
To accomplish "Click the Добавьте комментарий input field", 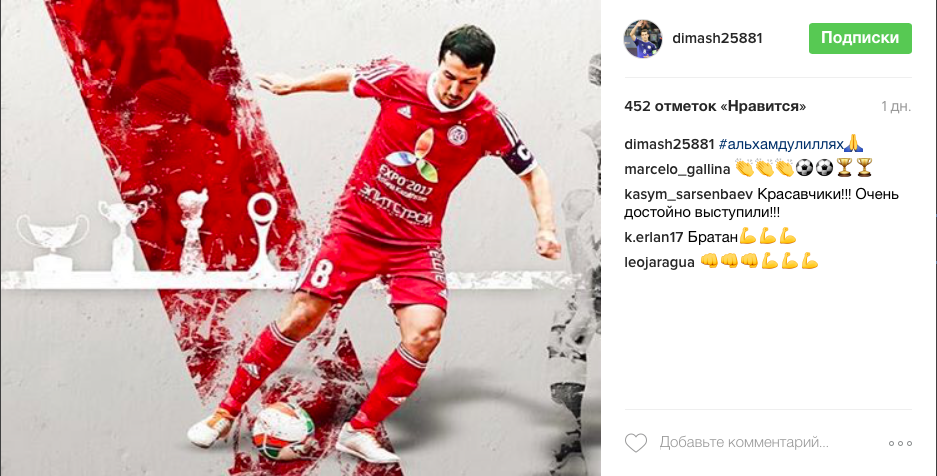I will [744, 443].
